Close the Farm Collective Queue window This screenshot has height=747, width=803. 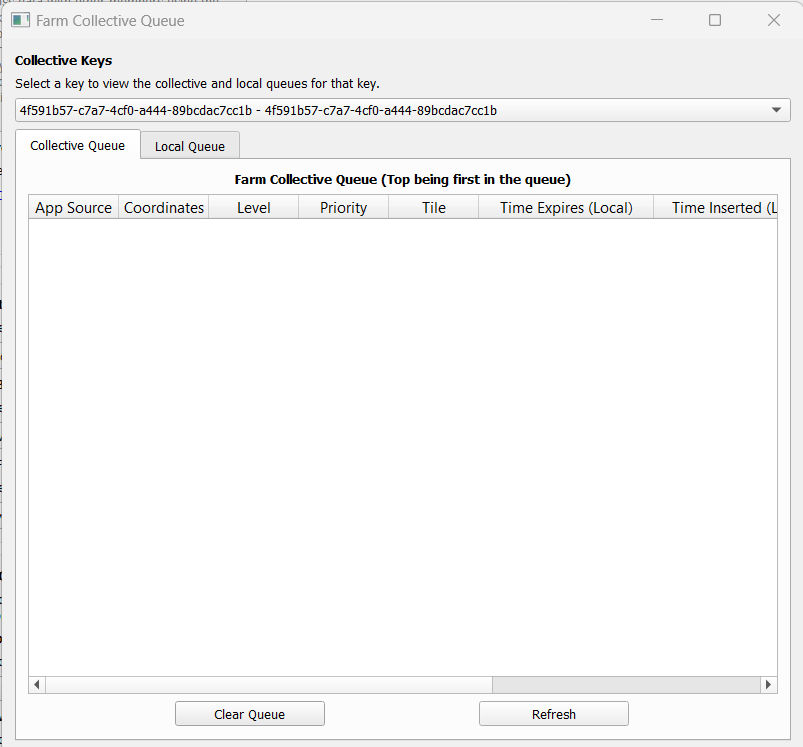773,20
